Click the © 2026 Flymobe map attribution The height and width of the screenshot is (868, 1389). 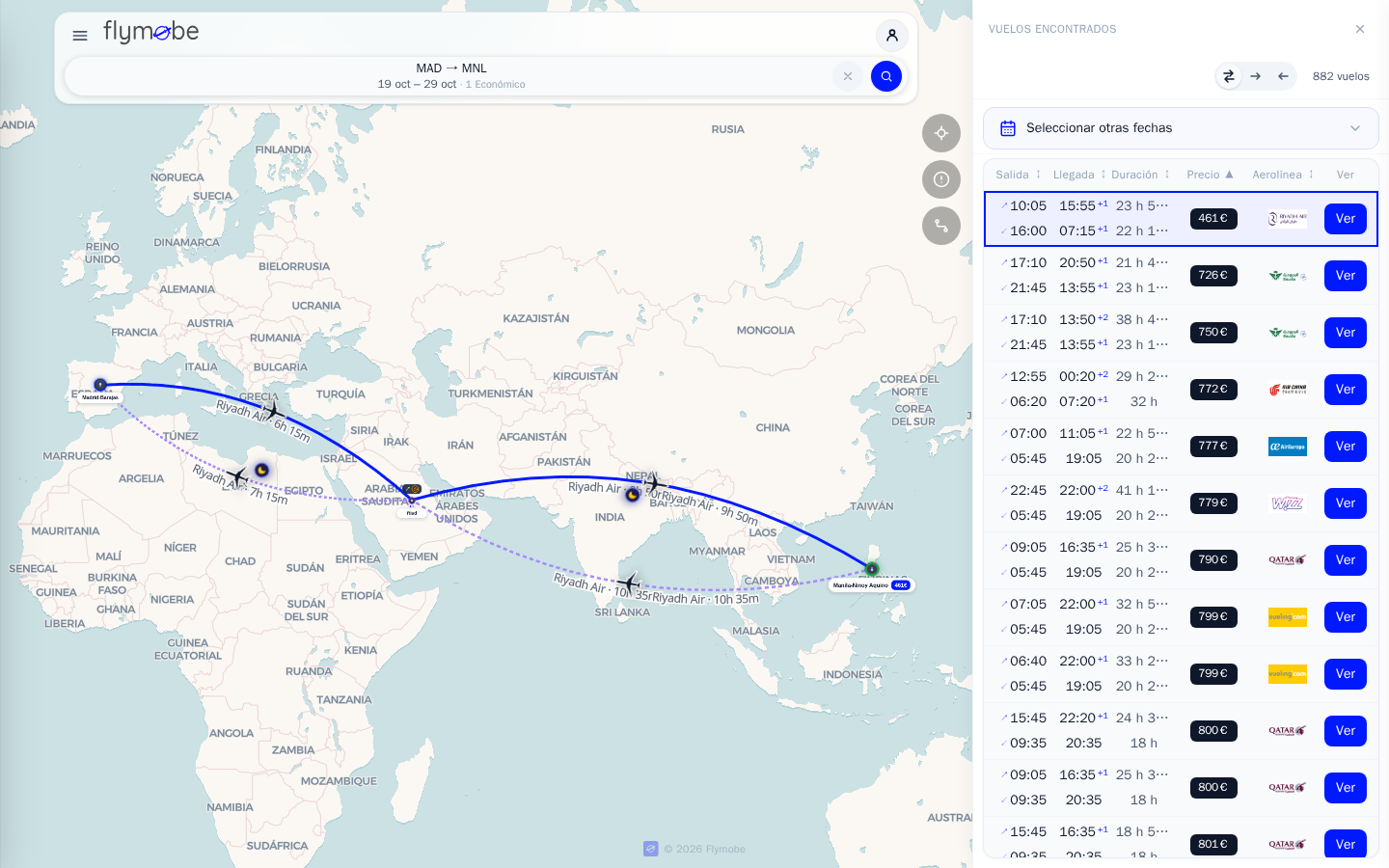pos(694,849)
